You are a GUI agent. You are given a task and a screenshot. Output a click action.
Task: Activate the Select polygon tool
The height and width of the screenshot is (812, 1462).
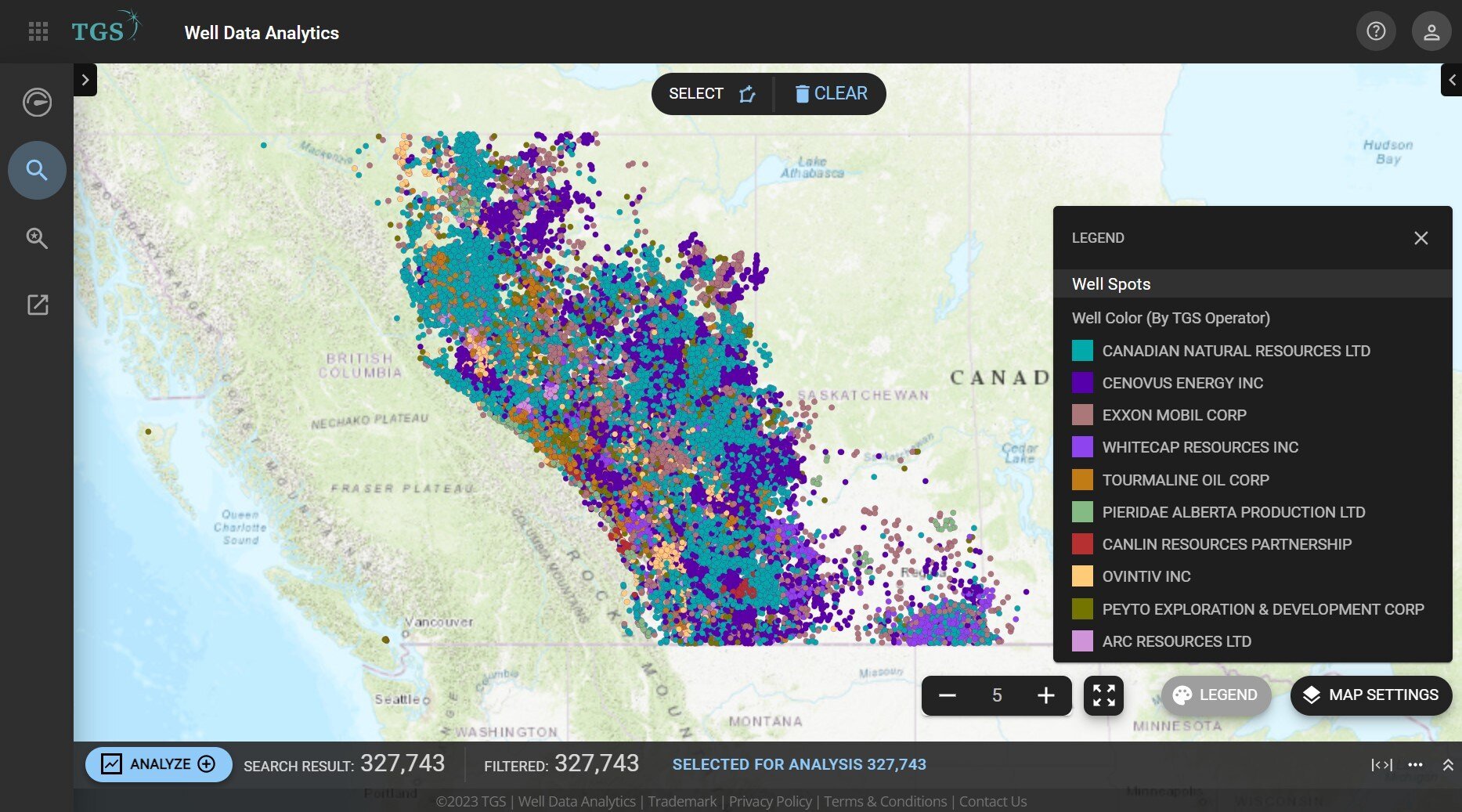coord(711,94)
